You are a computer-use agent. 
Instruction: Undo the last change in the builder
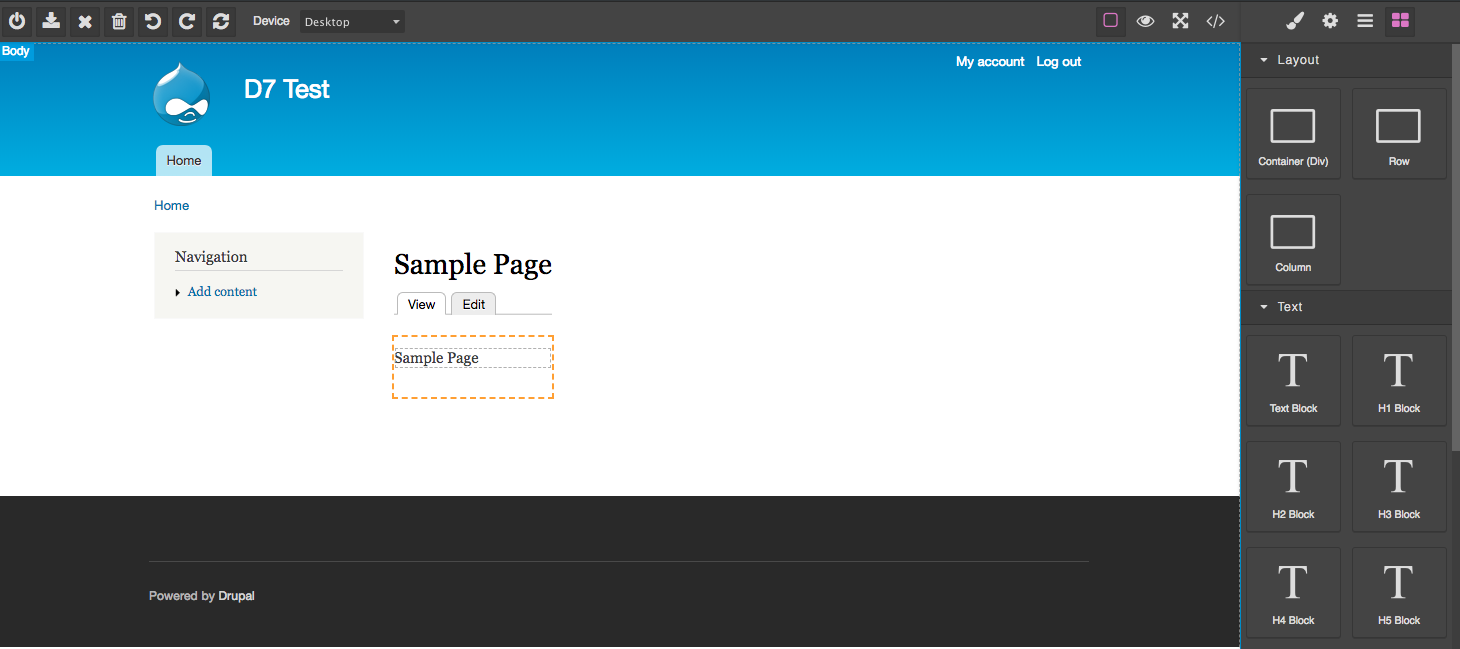[x=153, y=21]
